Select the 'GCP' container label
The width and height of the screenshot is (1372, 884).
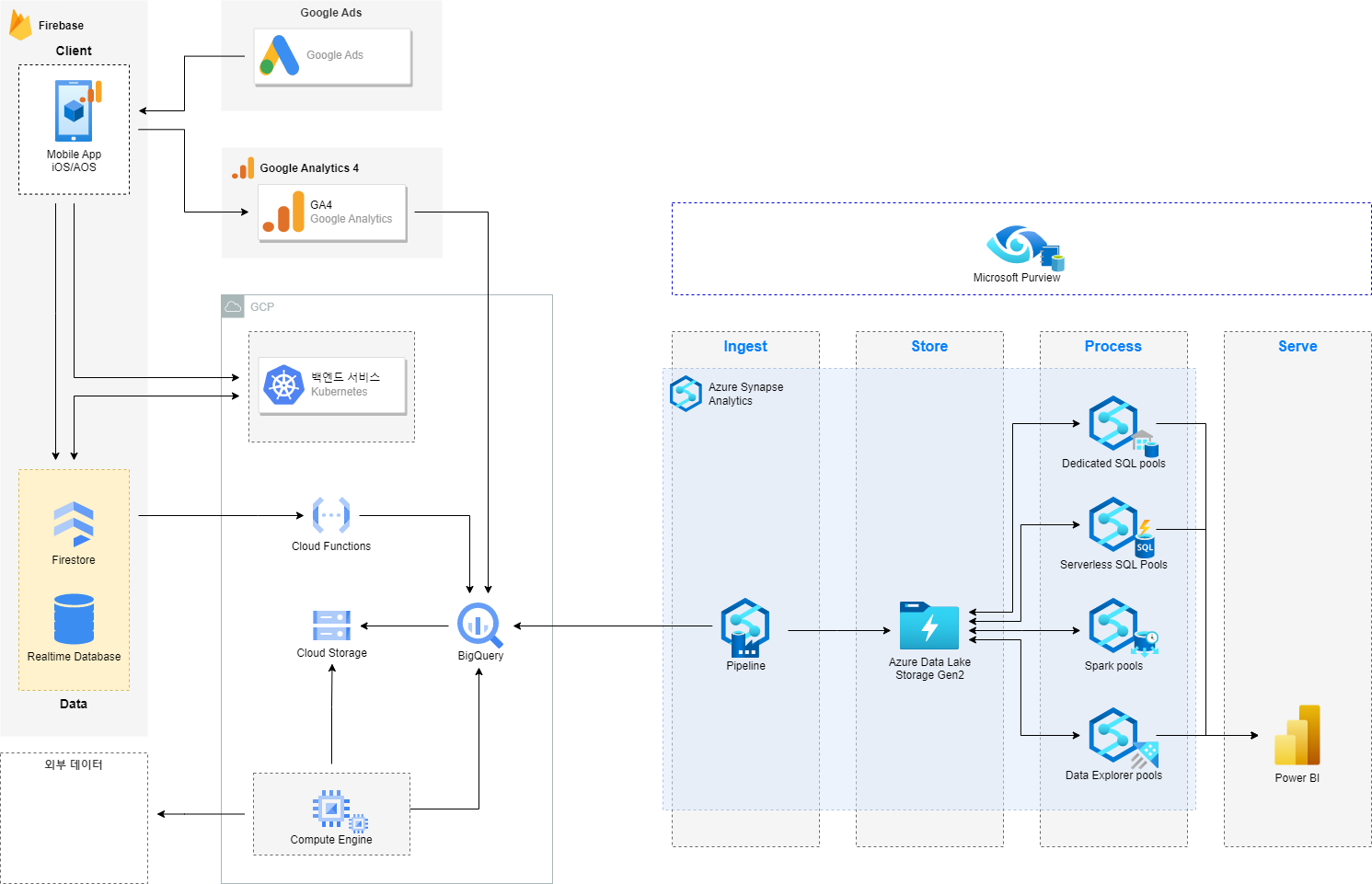[x=262, y=307]
